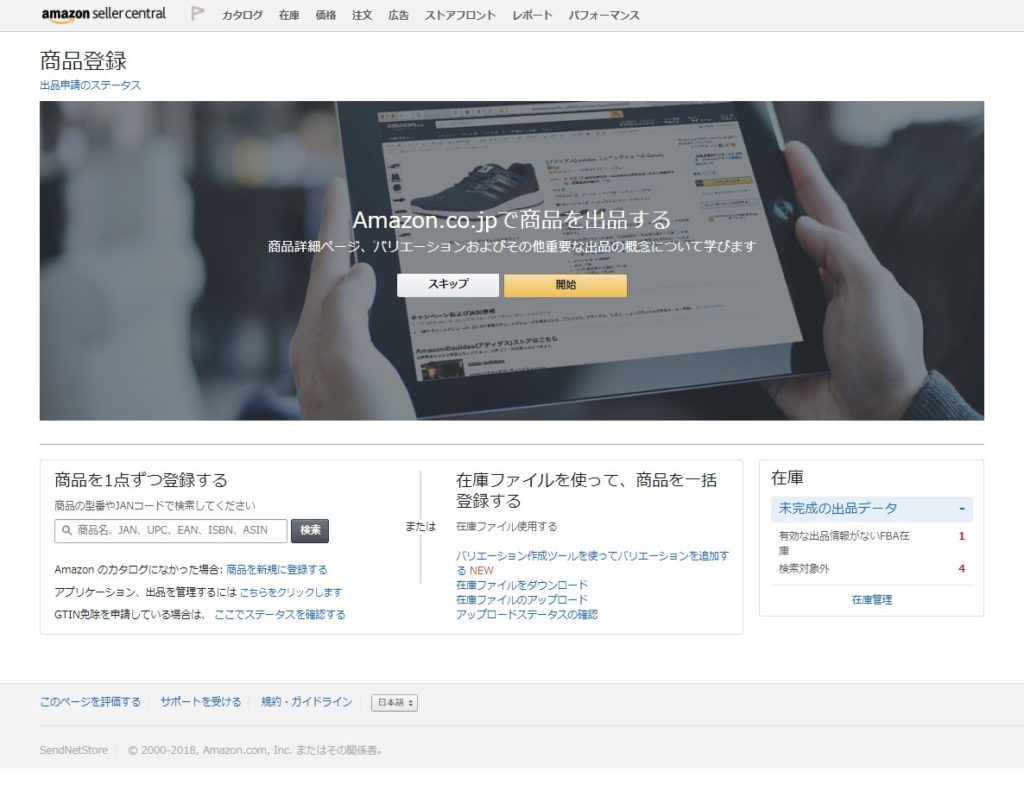Open the ここでステータスを確認する link
This screenshot has height=785, width=1024.
point(280,615)
